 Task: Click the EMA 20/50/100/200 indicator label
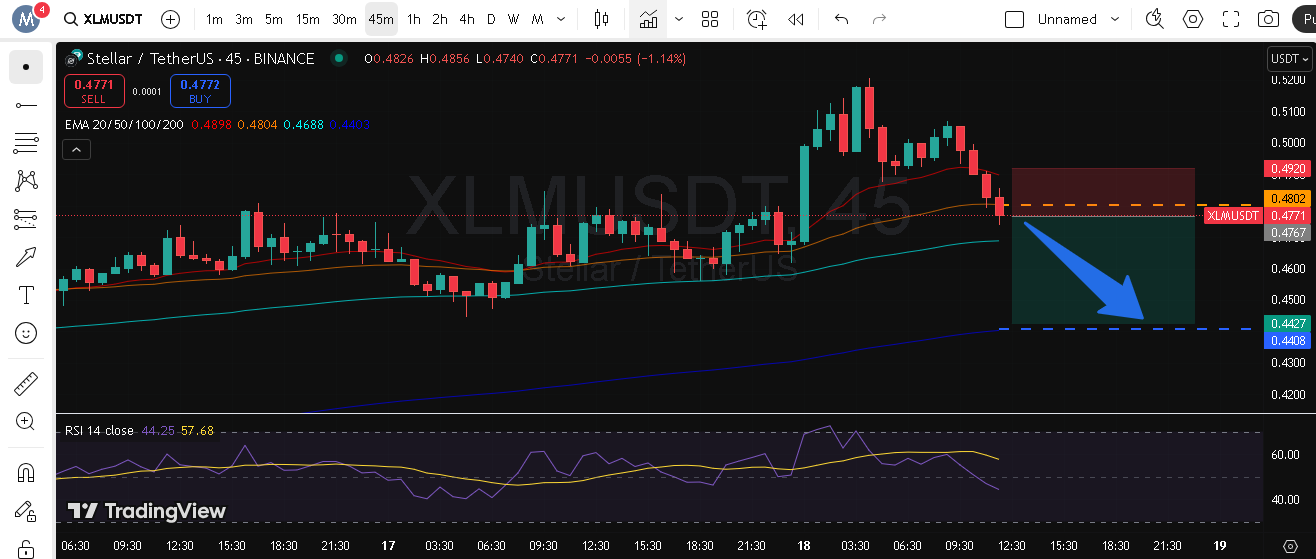[x=124, y=125]
